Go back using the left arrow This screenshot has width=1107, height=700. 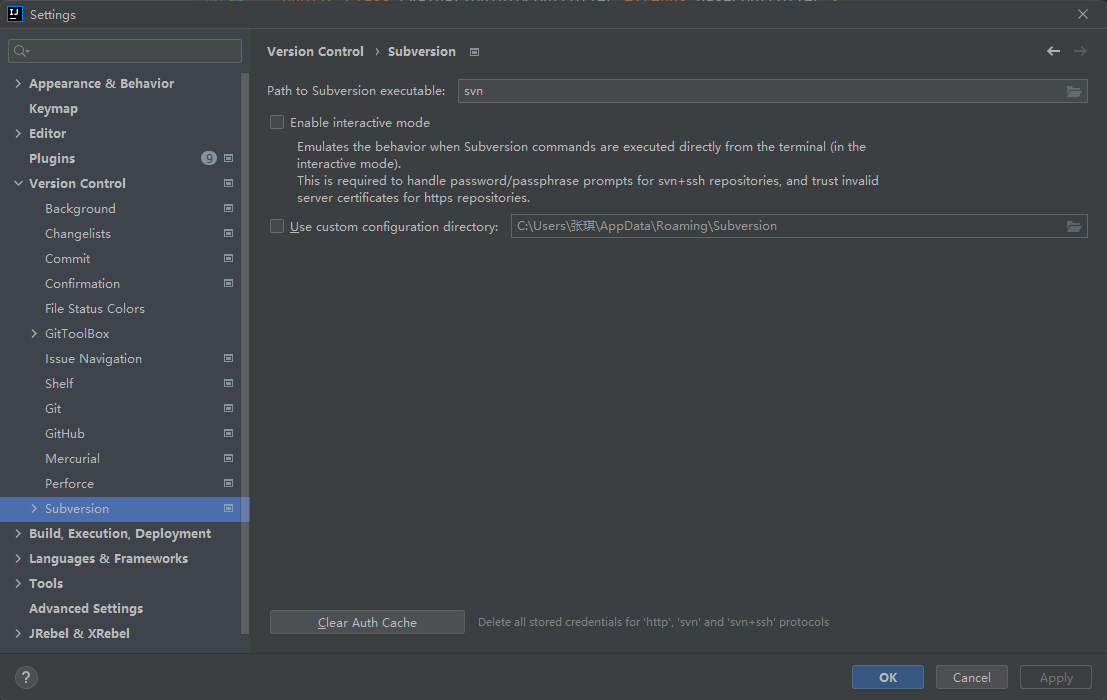tap(1053, 51)
